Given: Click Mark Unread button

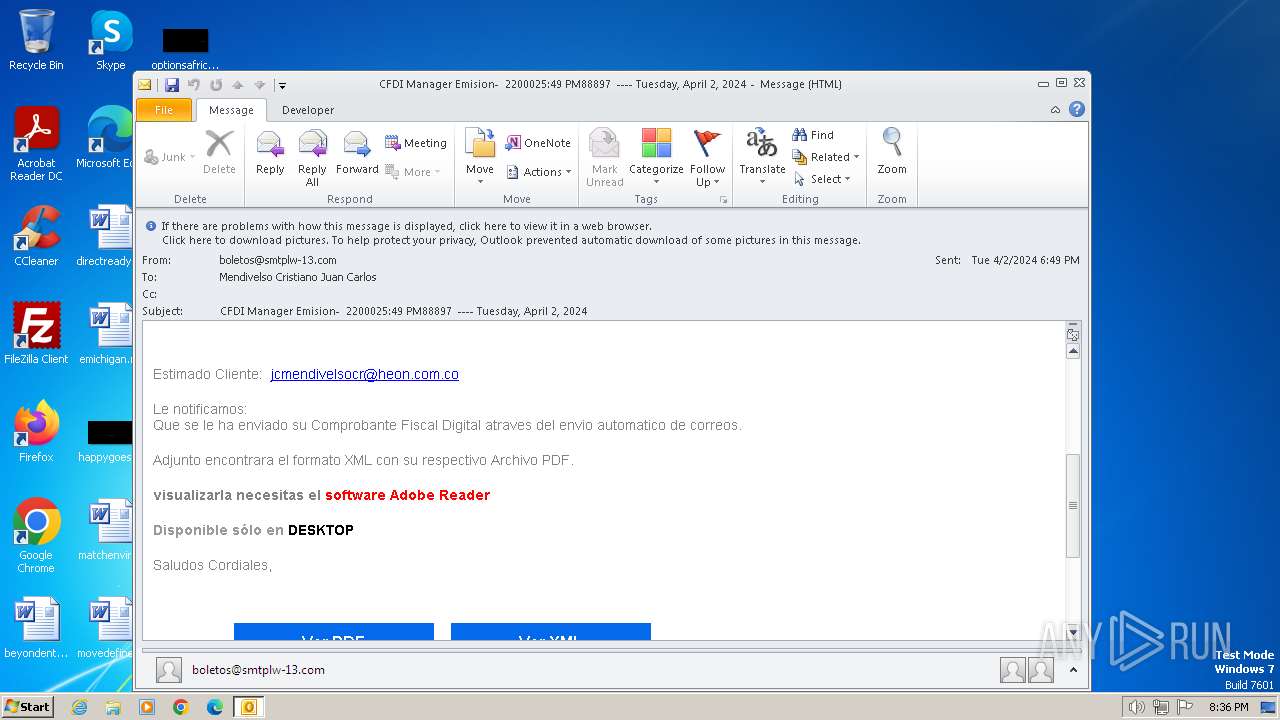Looking at the screenshot, I should (x=604, y=157).
